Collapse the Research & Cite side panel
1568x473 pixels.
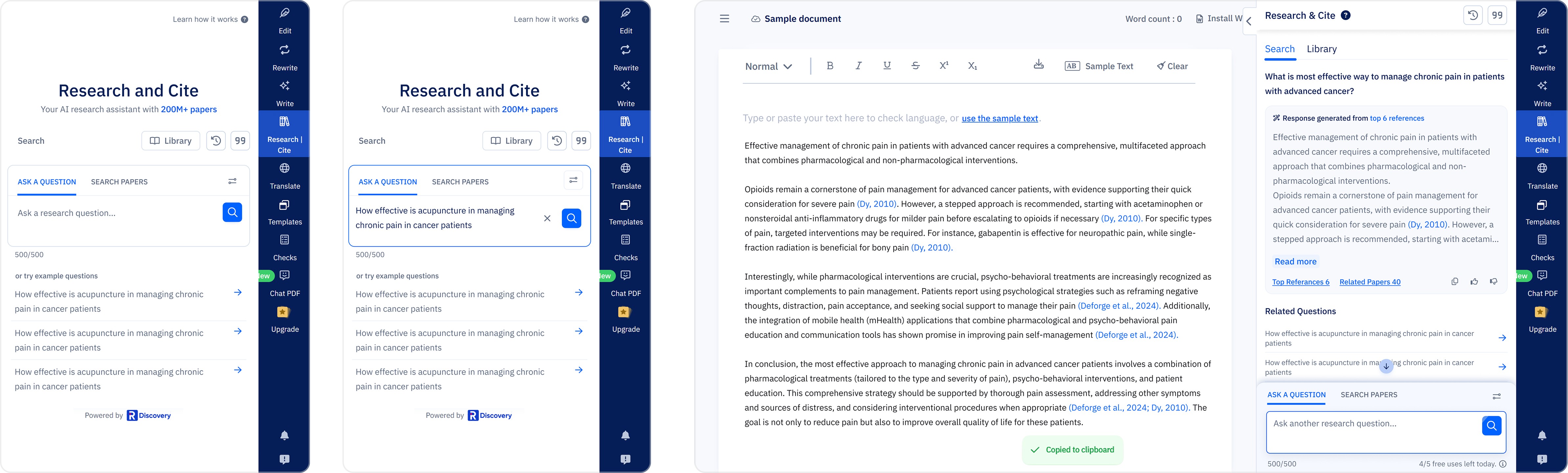[x=1248, y=21]
